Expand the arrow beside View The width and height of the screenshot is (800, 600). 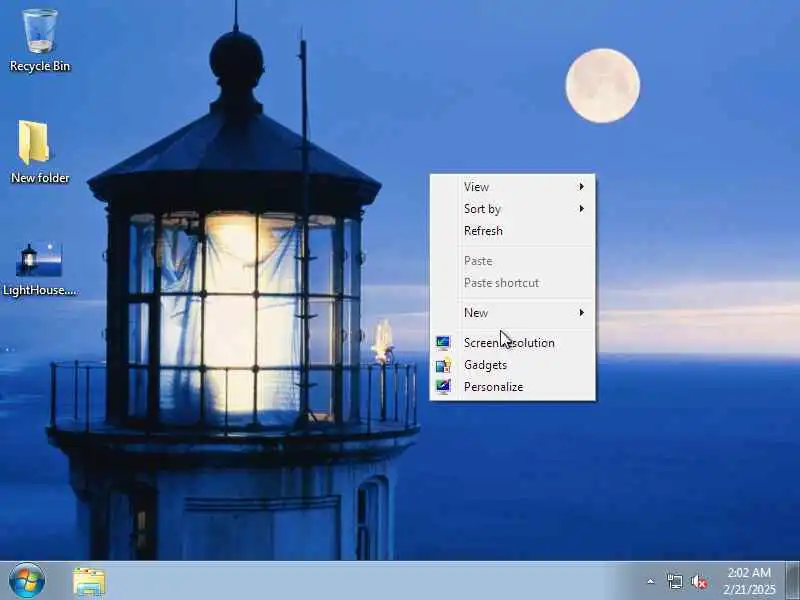581,187
